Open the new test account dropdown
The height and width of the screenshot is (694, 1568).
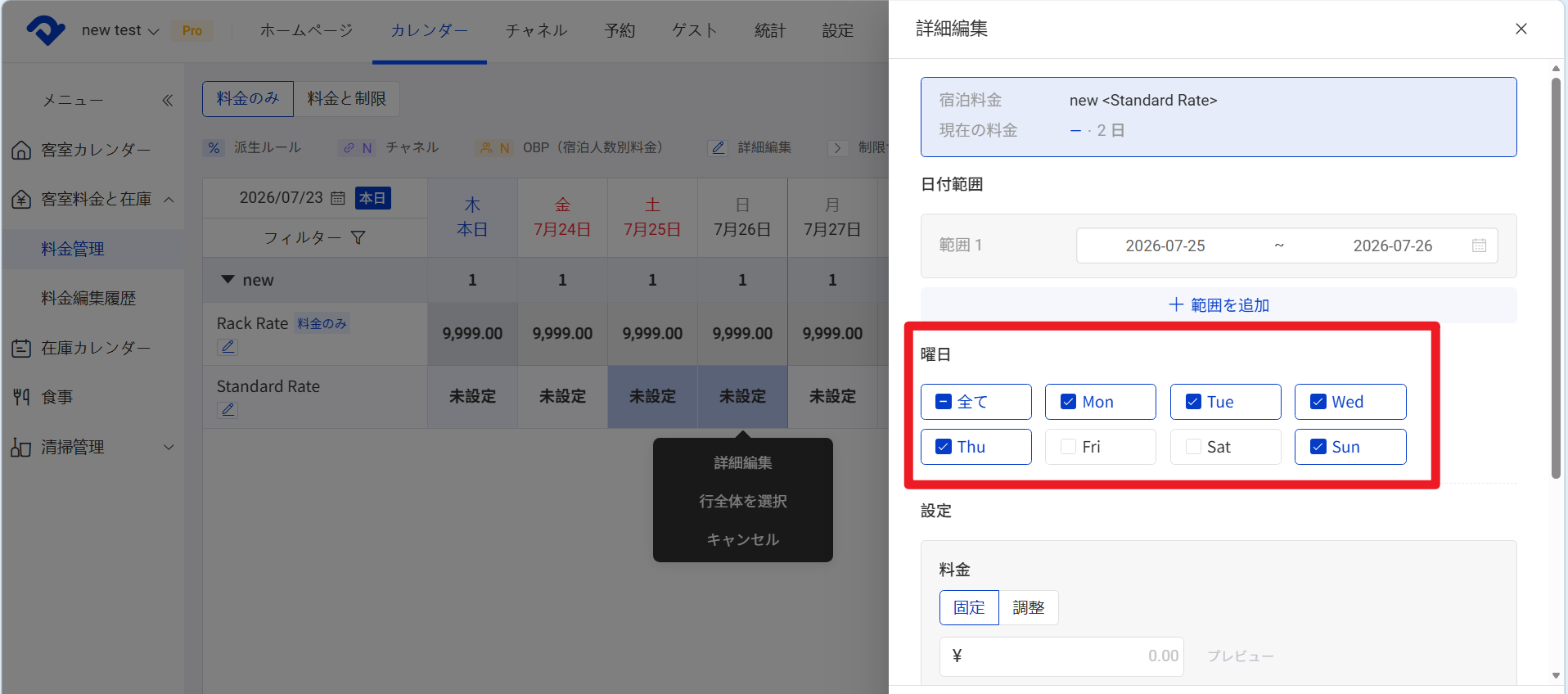[120, 30]
